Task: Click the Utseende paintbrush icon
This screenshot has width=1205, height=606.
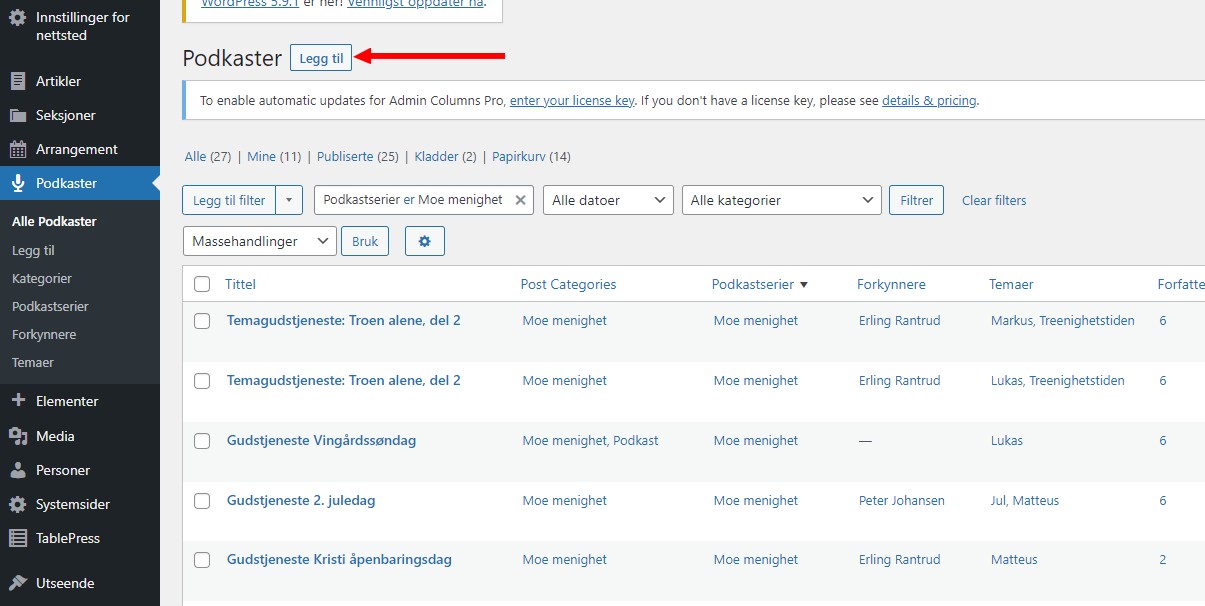Action: pos(18,583)
